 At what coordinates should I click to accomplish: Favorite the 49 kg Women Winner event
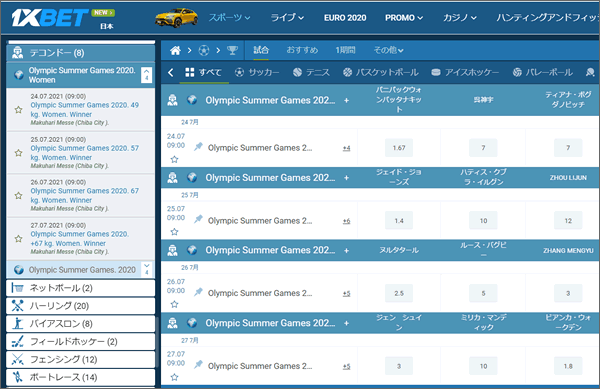click(18, 110)
